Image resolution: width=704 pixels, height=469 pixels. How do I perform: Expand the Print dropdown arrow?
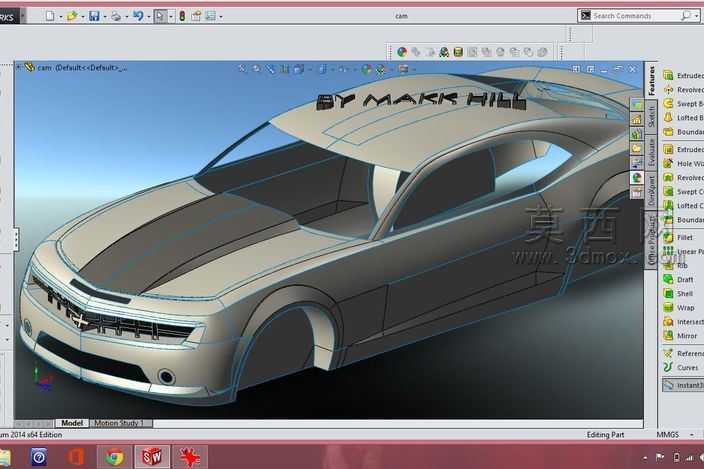click(x=127, y=17)
